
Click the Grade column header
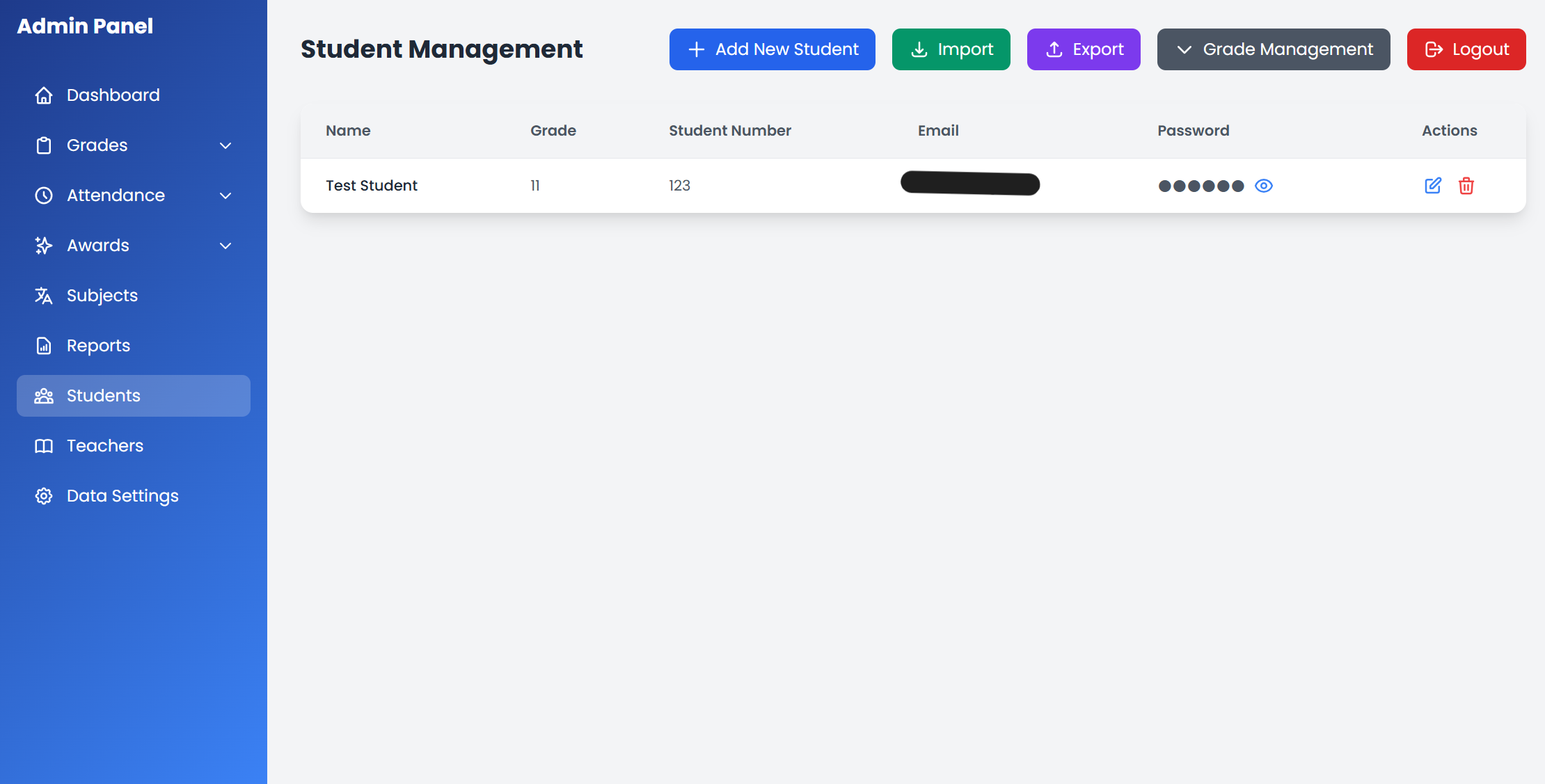click(x=553, y=131)
